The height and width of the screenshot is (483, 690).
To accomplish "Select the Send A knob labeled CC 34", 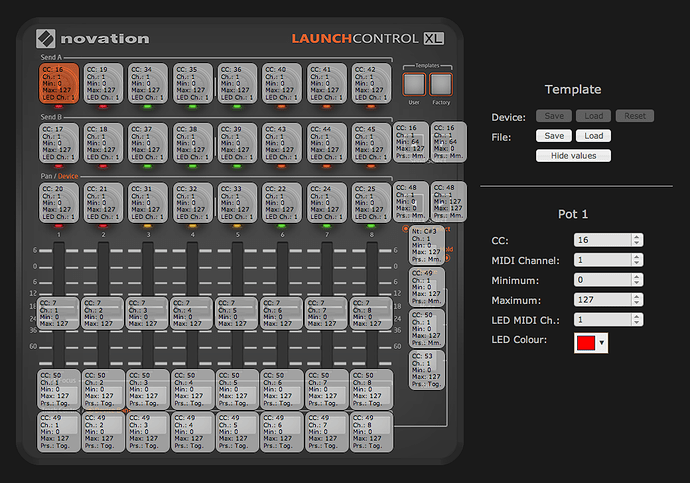I will coord(148,83).
